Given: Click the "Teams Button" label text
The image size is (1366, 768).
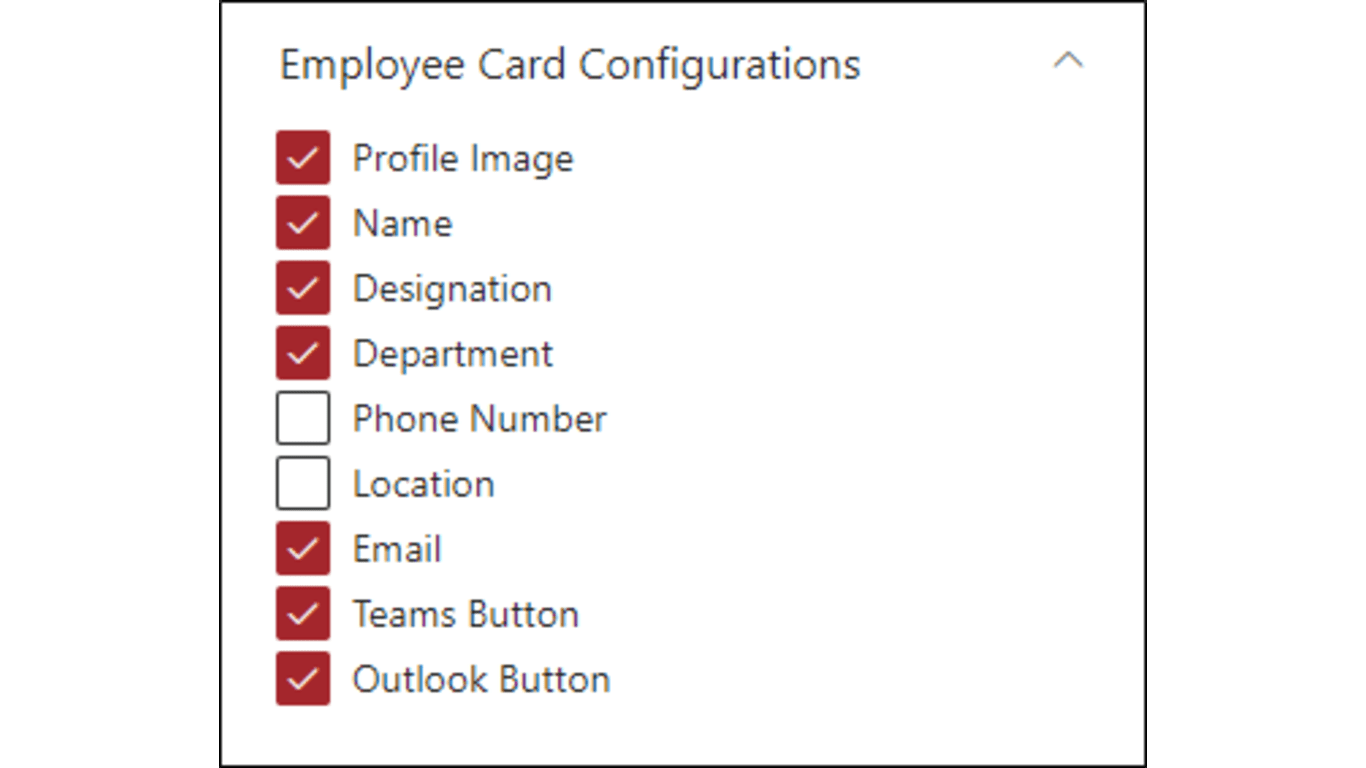Looking at the screenshot, I should coord(465,614).
